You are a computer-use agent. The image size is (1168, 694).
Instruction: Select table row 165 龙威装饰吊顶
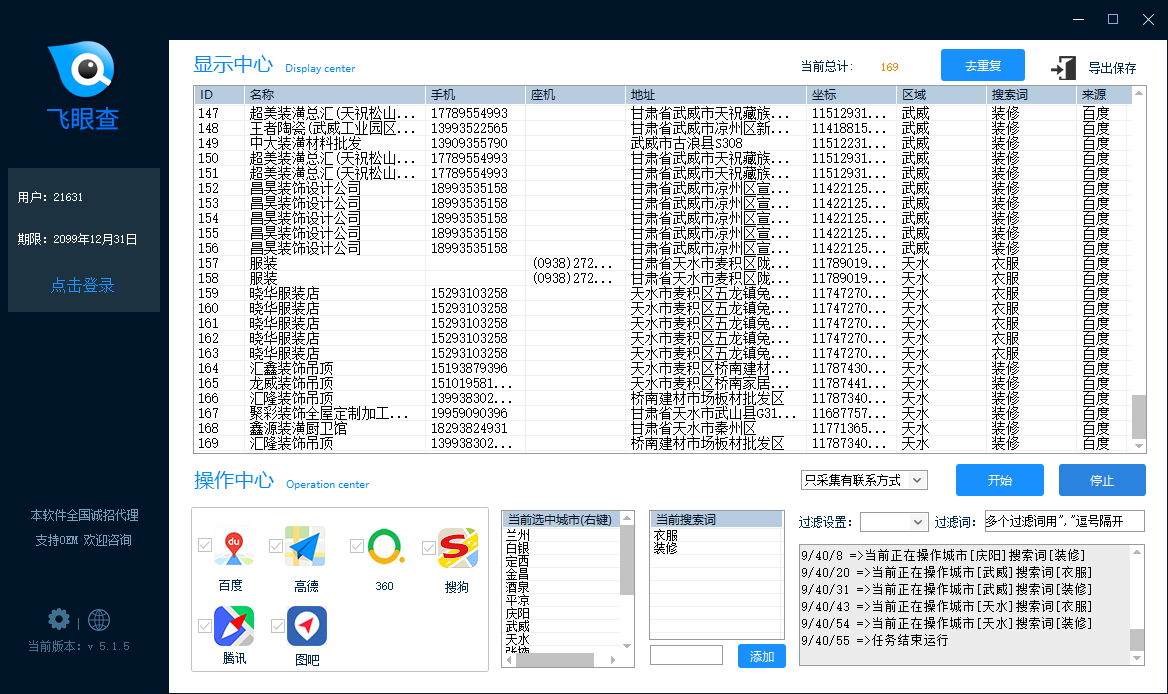[662, 383]
